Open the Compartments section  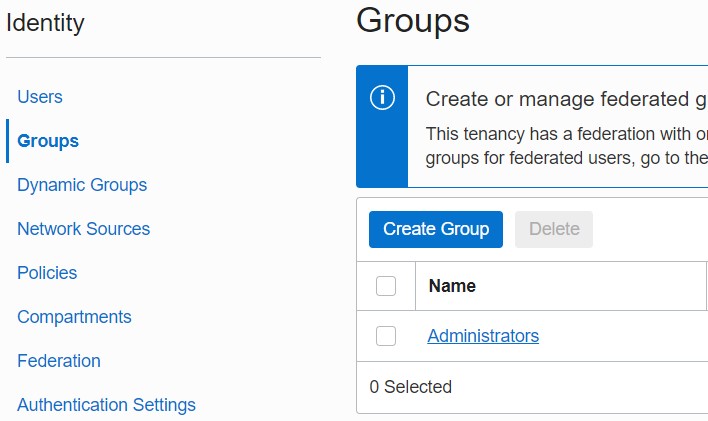tap(74, 317)
